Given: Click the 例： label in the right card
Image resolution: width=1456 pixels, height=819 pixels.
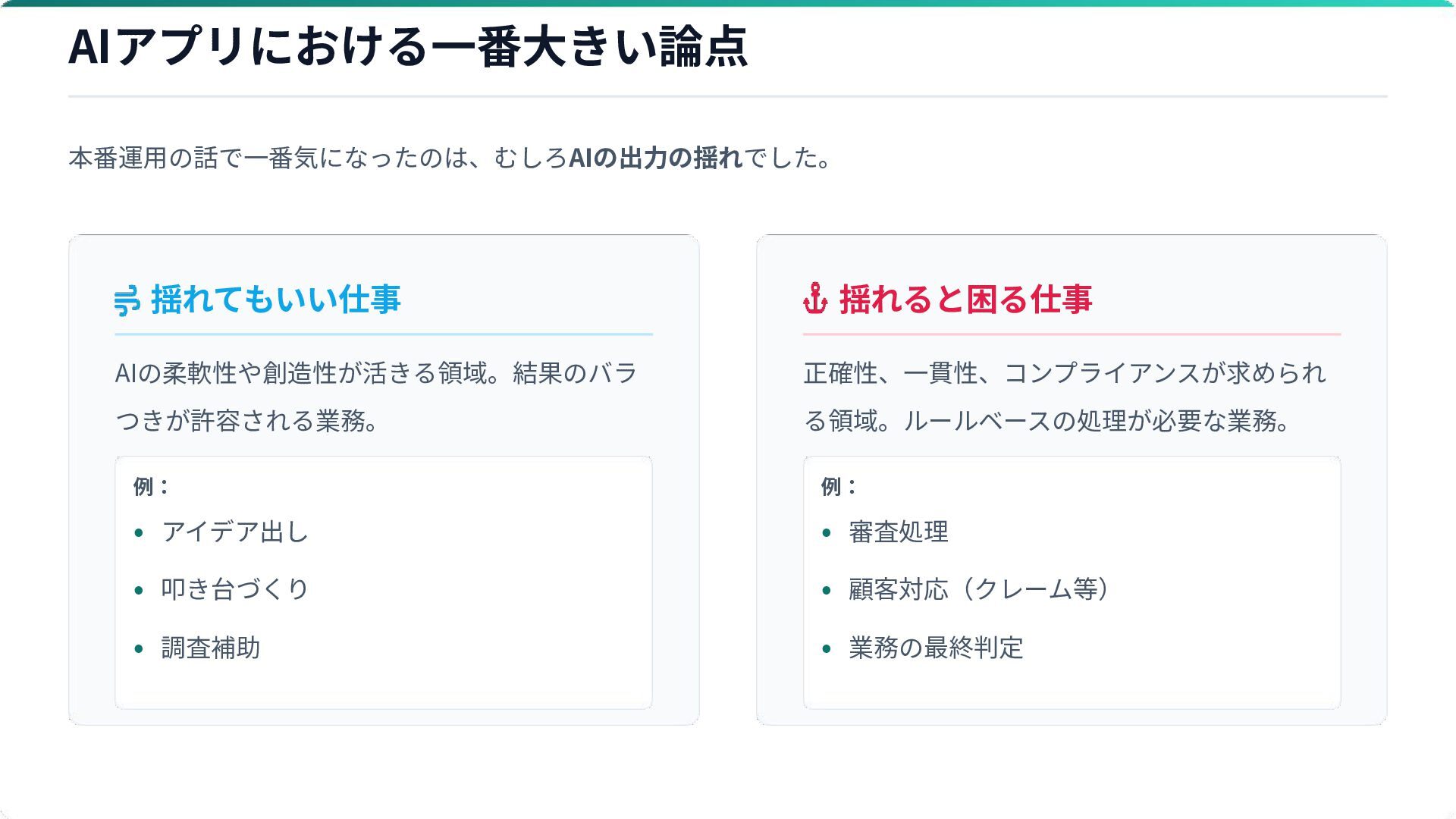Looking at the screenshot, I should click(x=838, y=487).
